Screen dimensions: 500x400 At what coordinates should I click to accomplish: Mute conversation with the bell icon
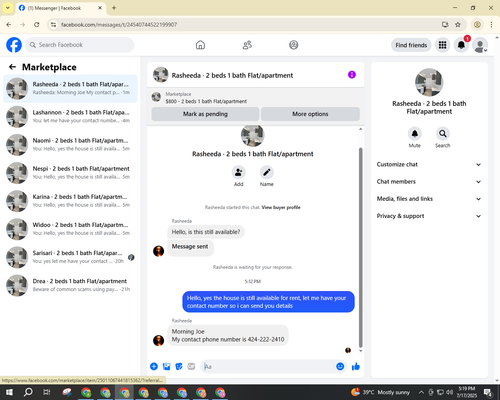[415, 134]
